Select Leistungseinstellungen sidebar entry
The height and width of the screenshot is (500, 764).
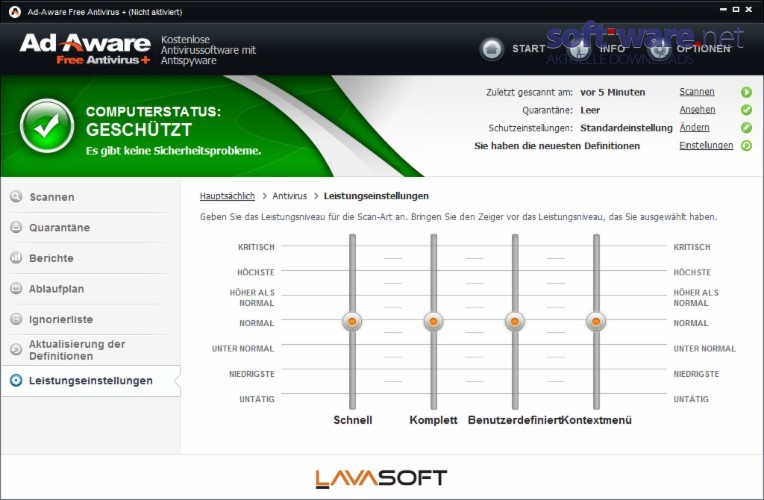(x=91, y=381)
